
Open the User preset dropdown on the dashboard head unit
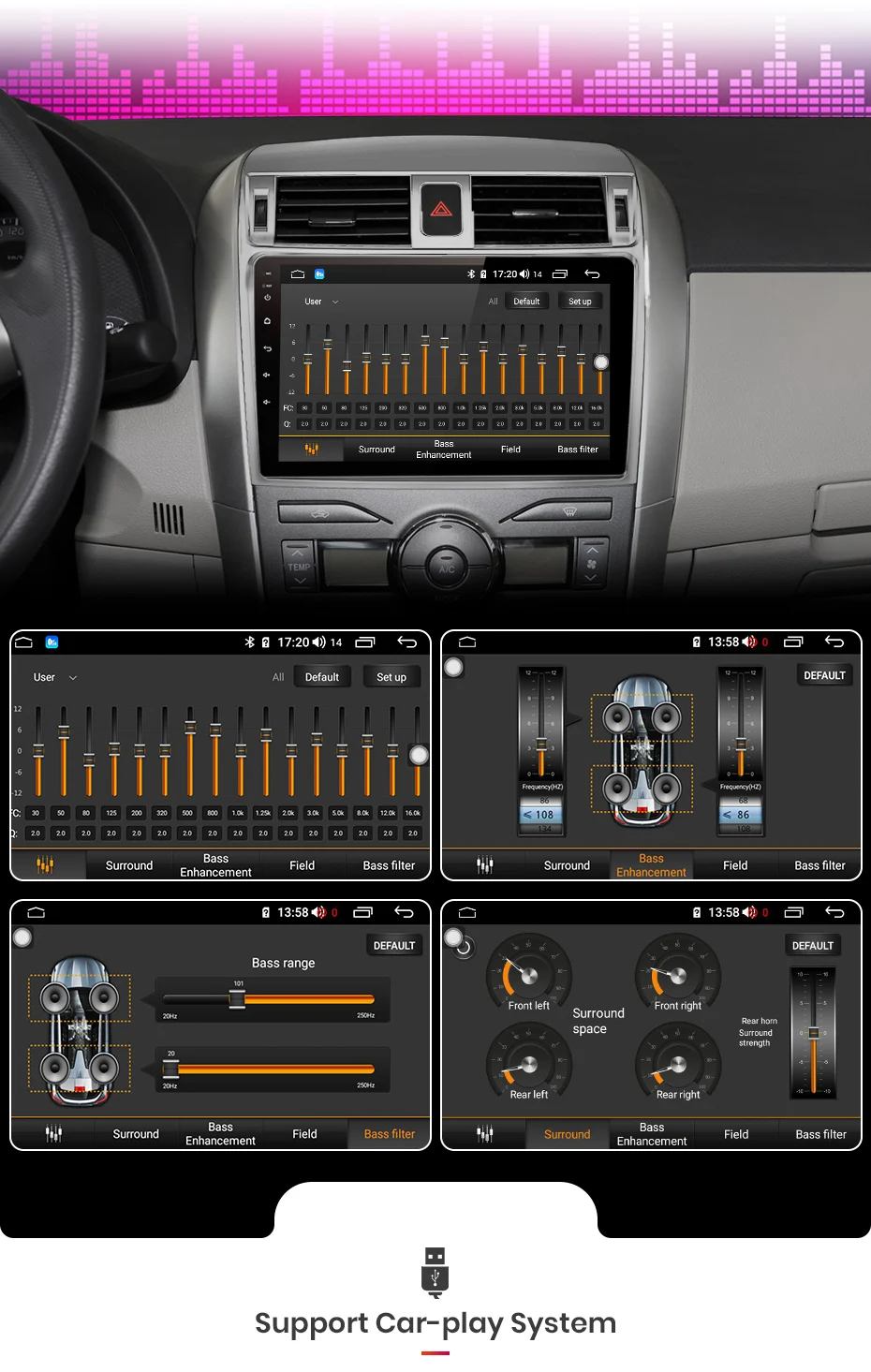pyautogui.click(x=321, y=302)
